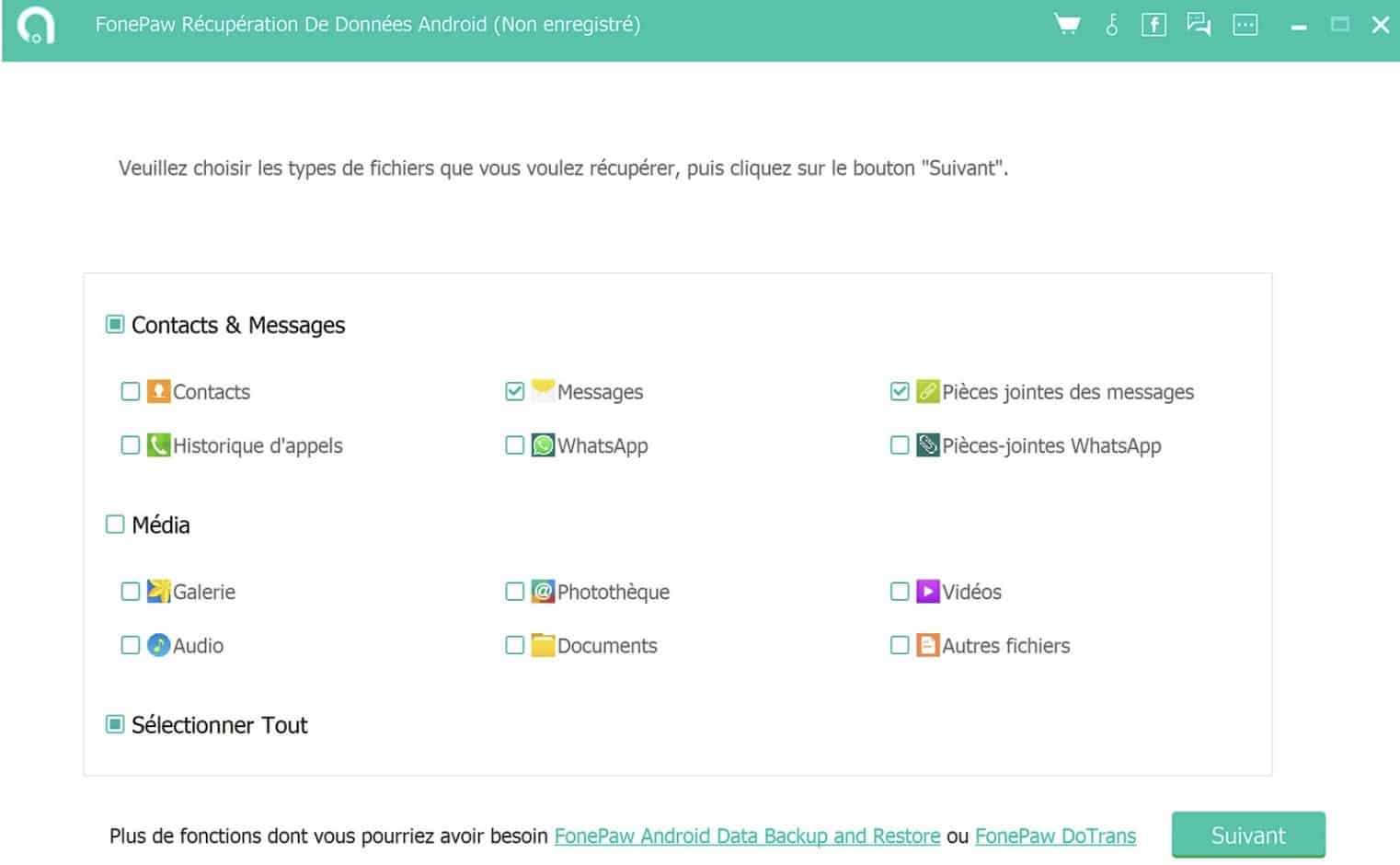This screenshot has width=1400, height=865.
Task: Click the Historique d'appels phone icon
Action: [159, 445]
